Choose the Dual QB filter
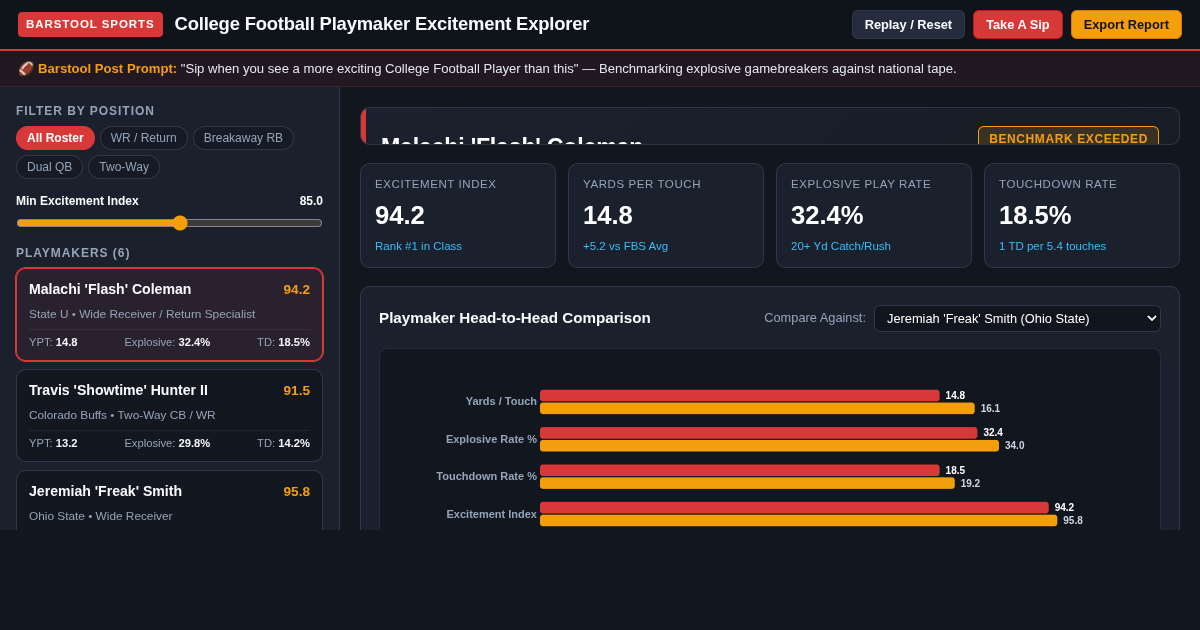 pos(49,167)
